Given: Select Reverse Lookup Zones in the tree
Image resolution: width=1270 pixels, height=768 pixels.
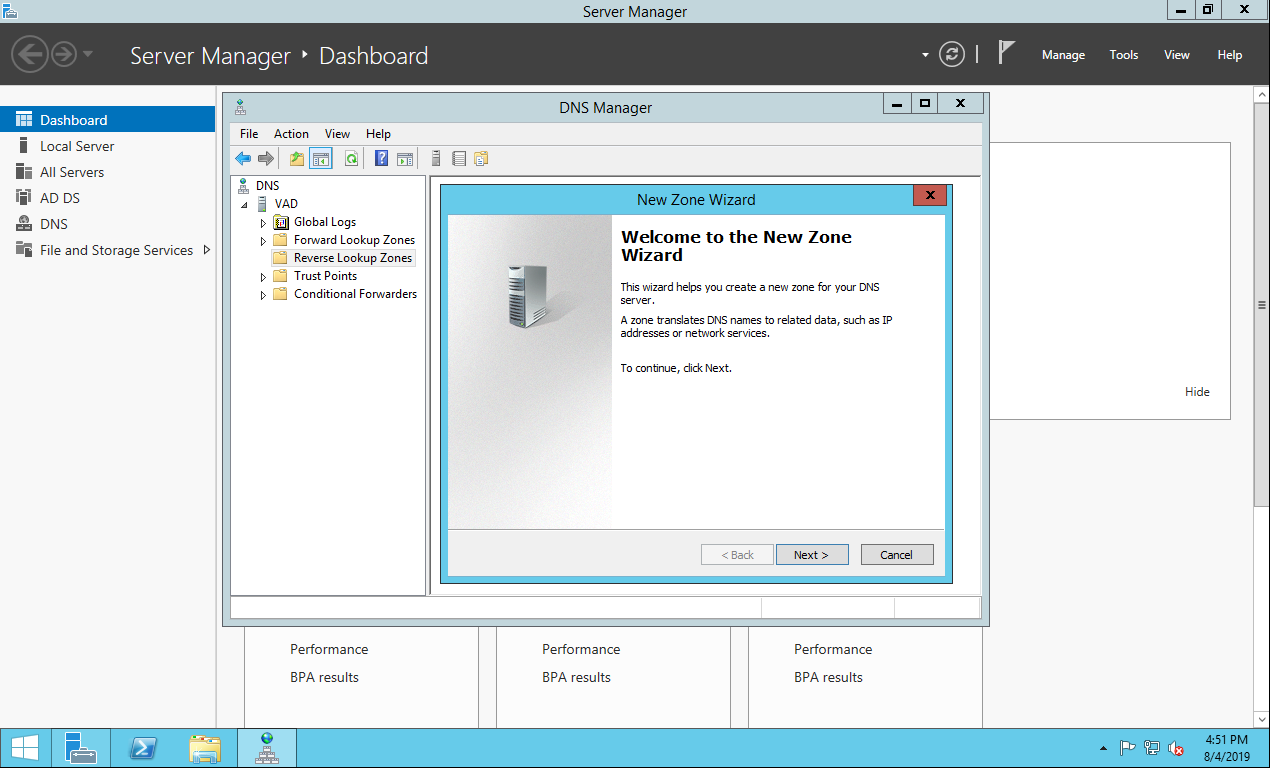Looking at the screenshot, I should click(352, 258).
